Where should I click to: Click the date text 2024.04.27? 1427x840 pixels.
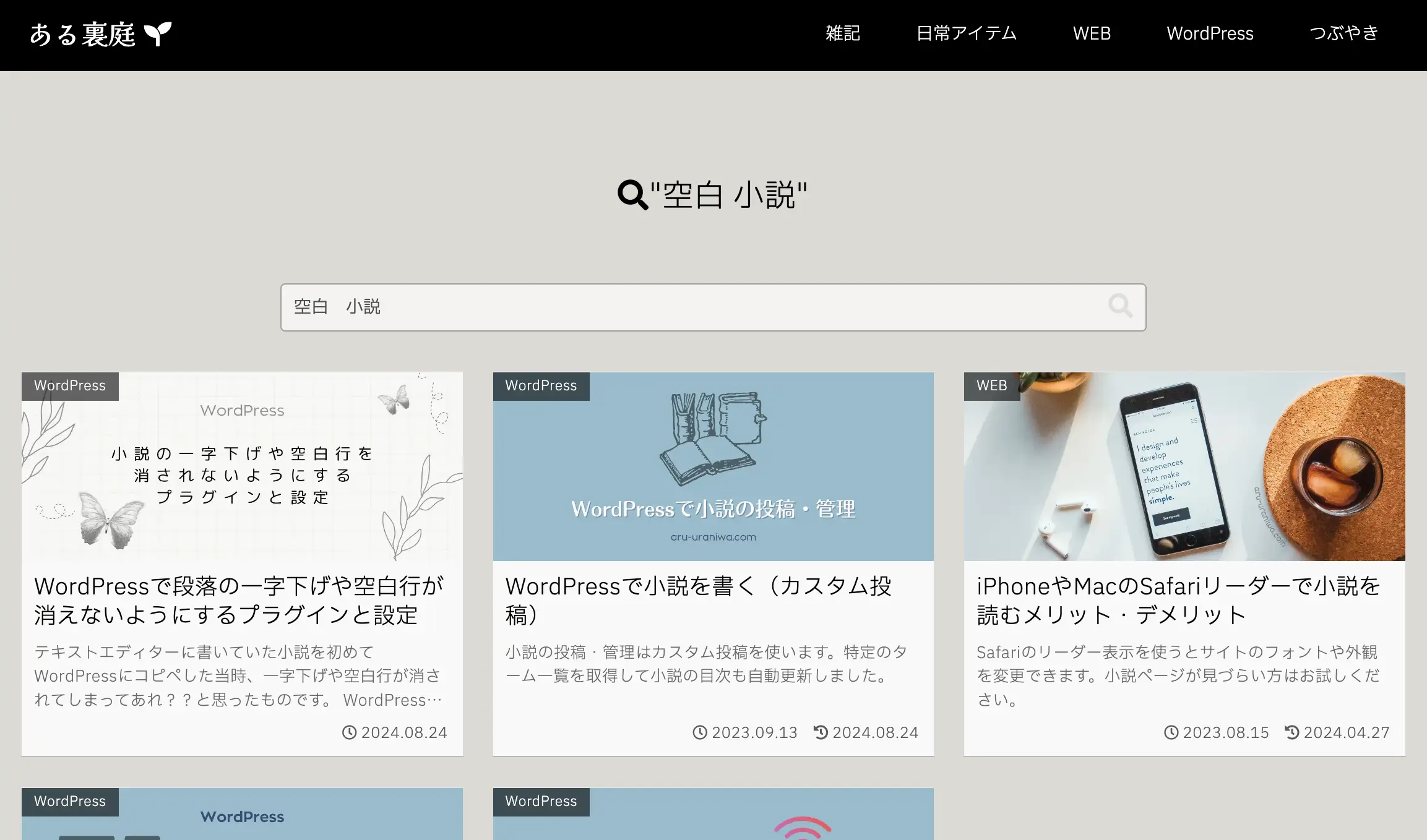click(1347, 732)
